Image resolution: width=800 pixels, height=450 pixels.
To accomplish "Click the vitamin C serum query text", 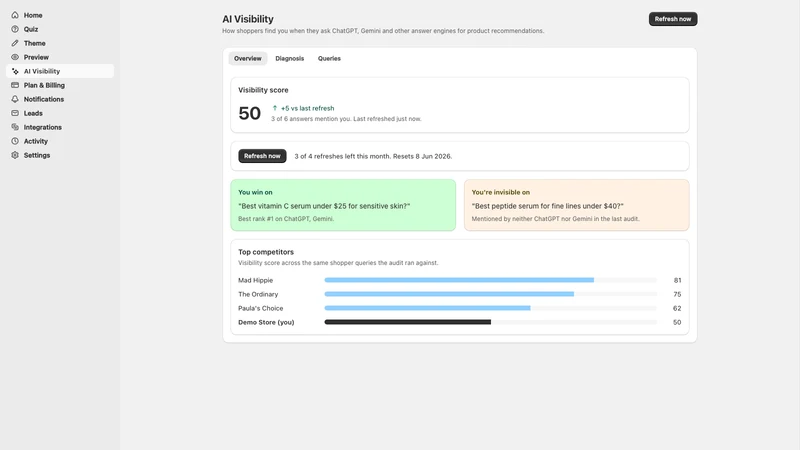I will pos(324,206).
